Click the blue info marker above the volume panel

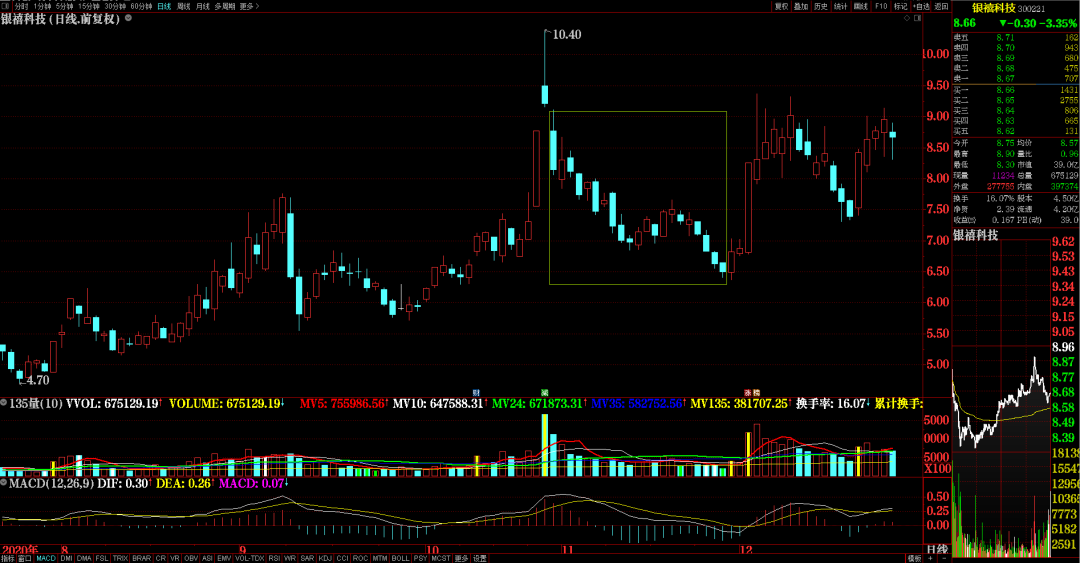(x=476, y=393)
